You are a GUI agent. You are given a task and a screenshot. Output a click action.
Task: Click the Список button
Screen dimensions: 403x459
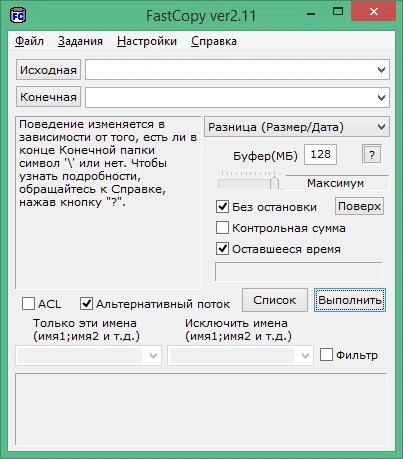click(x=275, y=300)
